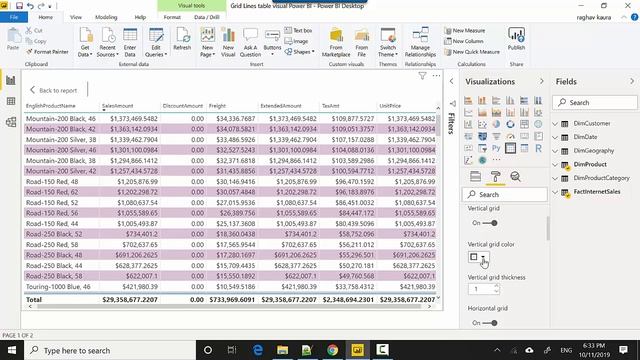Click Manage Relationships button
Image resolution: width=640 pixels, height=360 pixels.
[420, 42]
